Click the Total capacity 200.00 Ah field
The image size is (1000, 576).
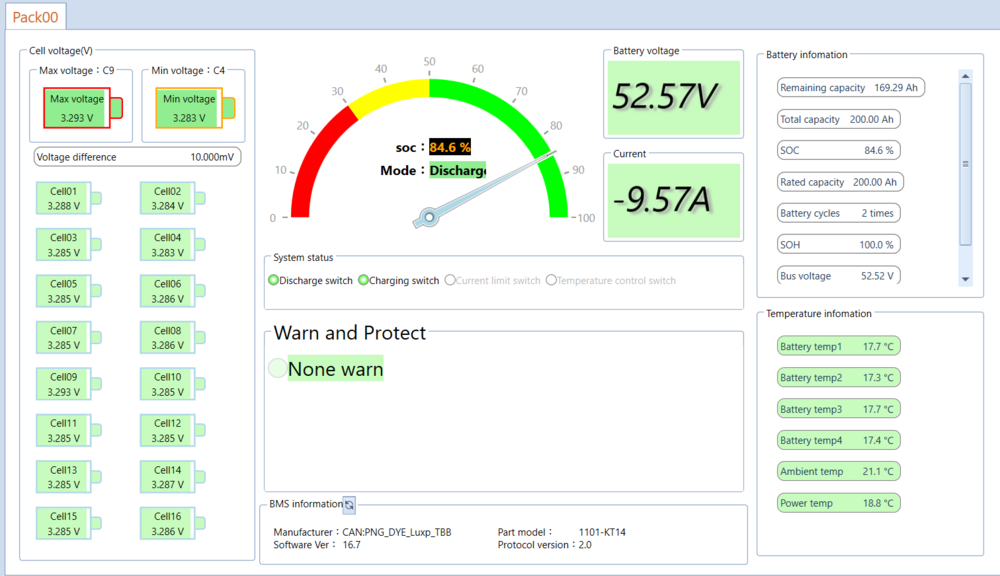839,119
